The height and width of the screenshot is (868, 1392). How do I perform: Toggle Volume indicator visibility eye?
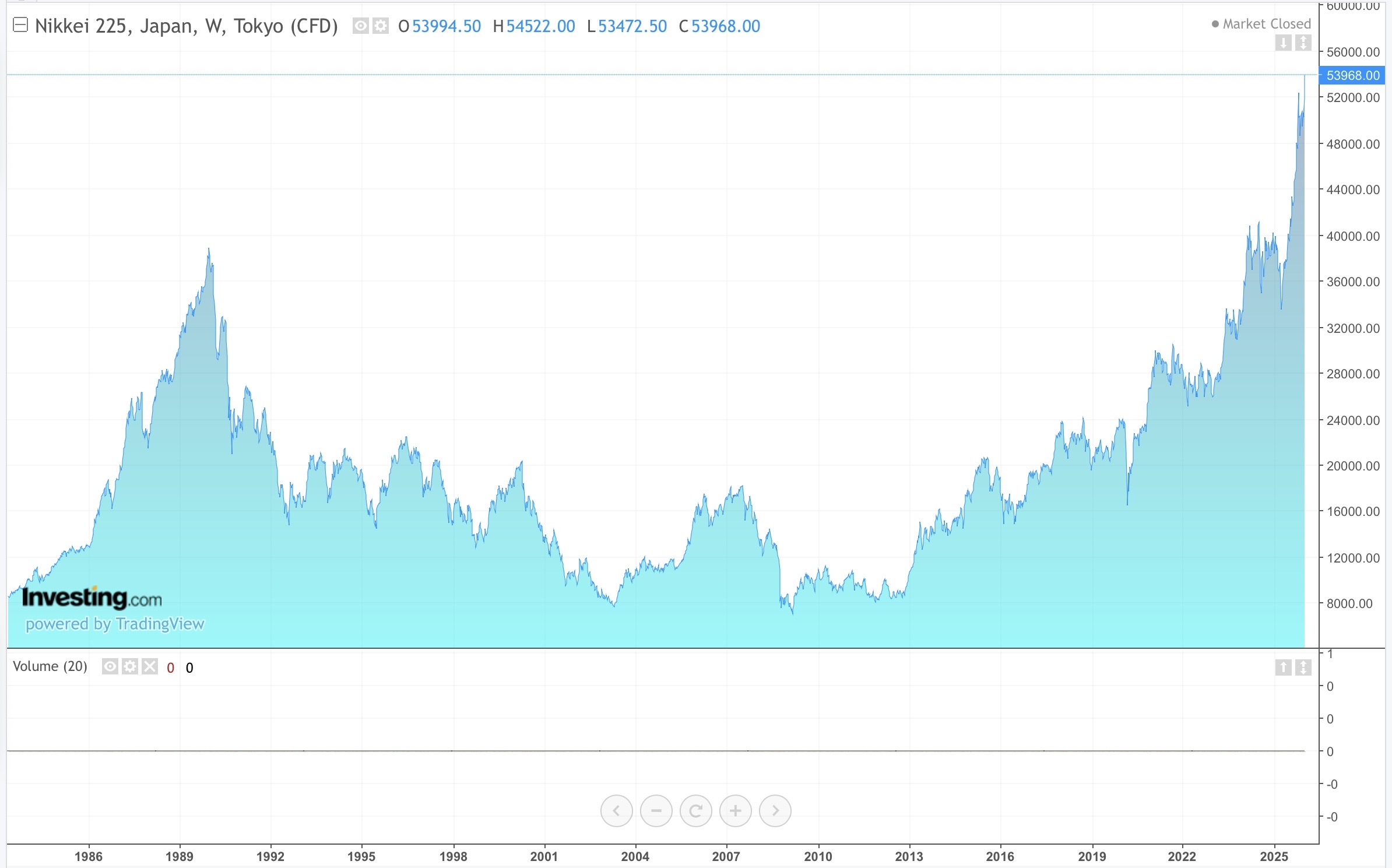click(x=110, y=666)
